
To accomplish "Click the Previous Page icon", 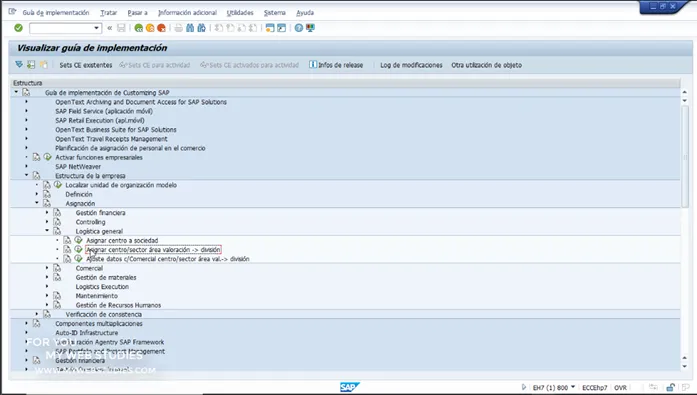I will (x=230, y=28).
